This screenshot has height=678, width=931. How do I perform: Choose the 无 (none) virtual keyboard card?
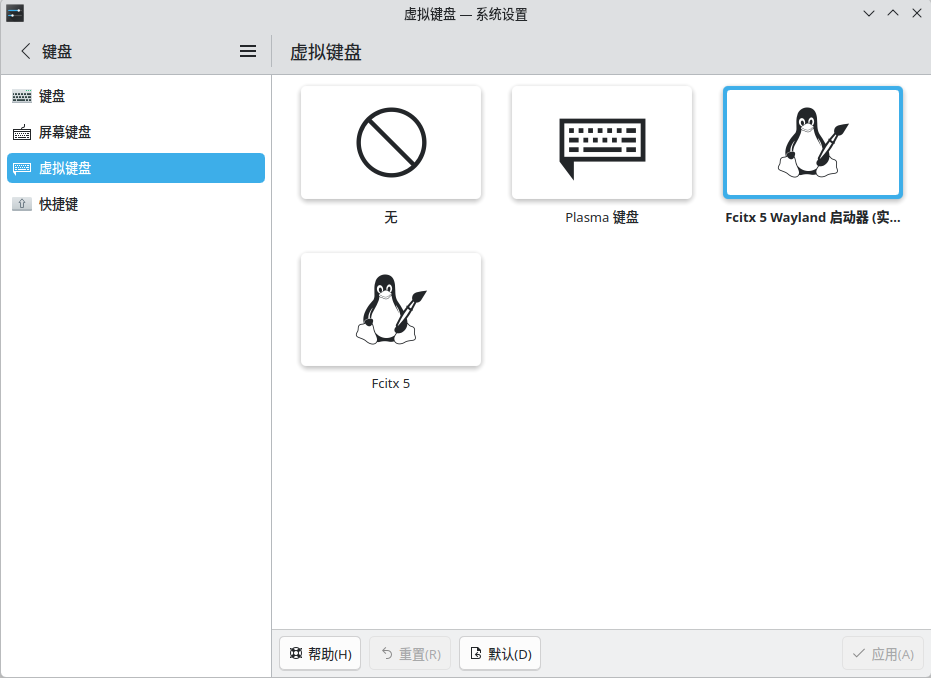391,142
